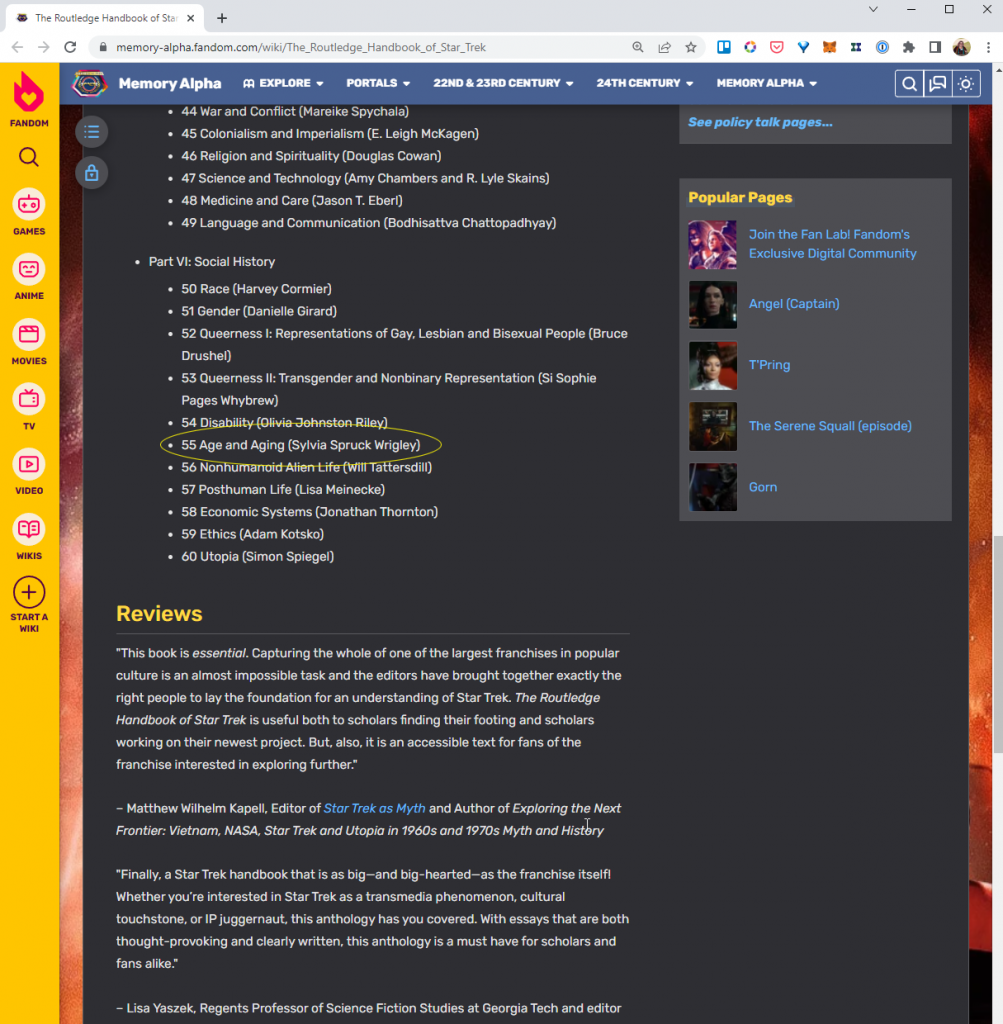Open the MetaMask fox extension icon
Screen dimensions: 1003x1024
[x=829, y=47]
